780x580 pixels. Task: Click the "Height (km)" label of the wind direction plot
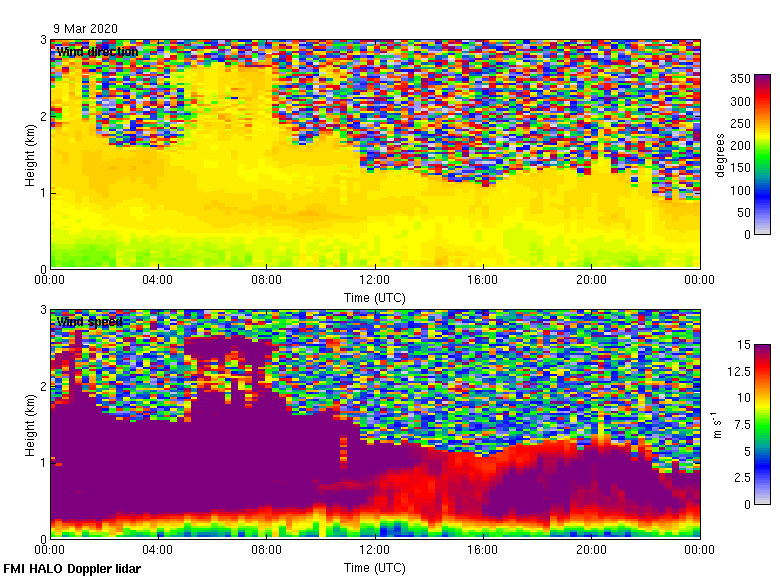(x=31, y=155)
